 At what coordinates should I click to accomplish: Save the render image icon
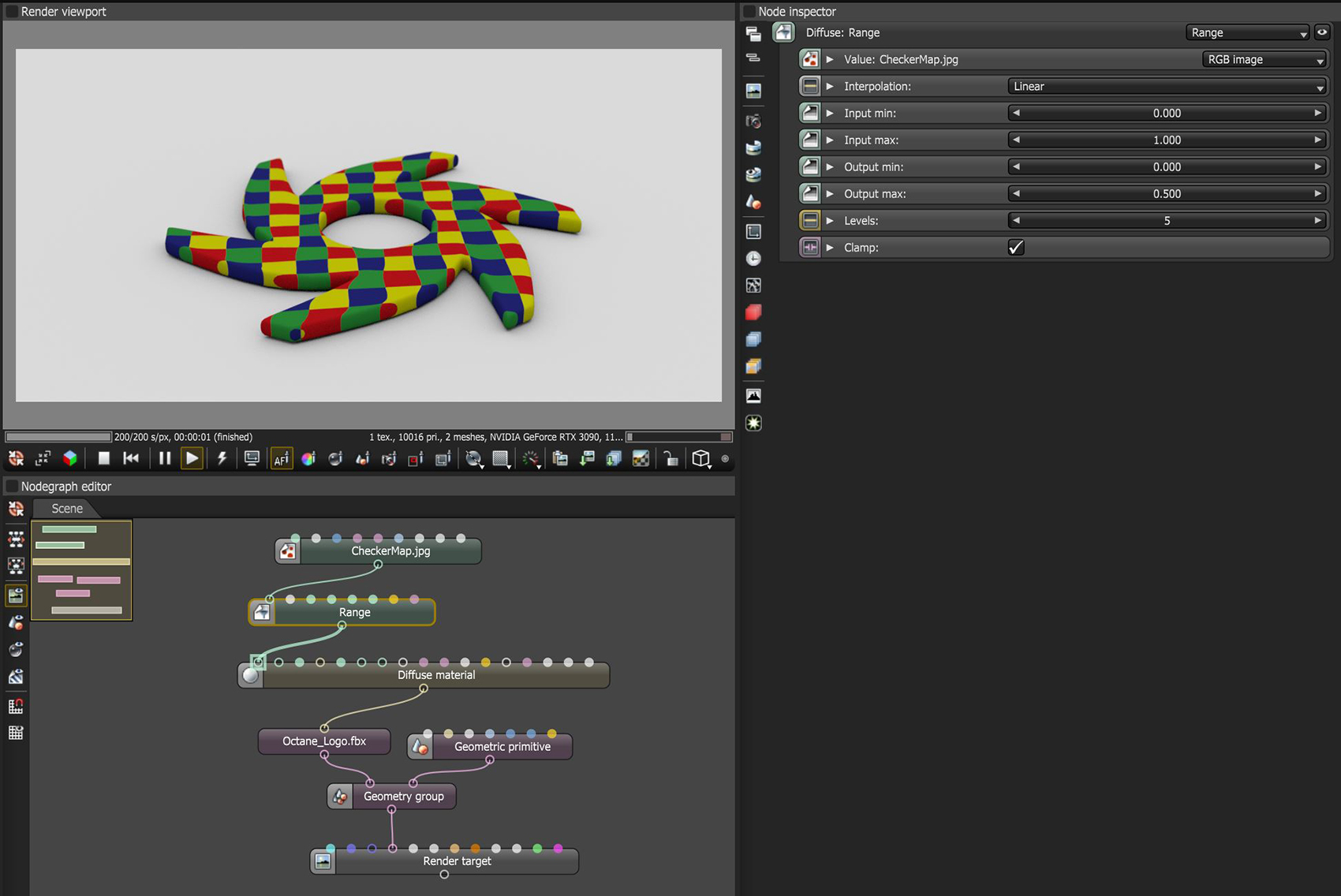tap(587, 458)
